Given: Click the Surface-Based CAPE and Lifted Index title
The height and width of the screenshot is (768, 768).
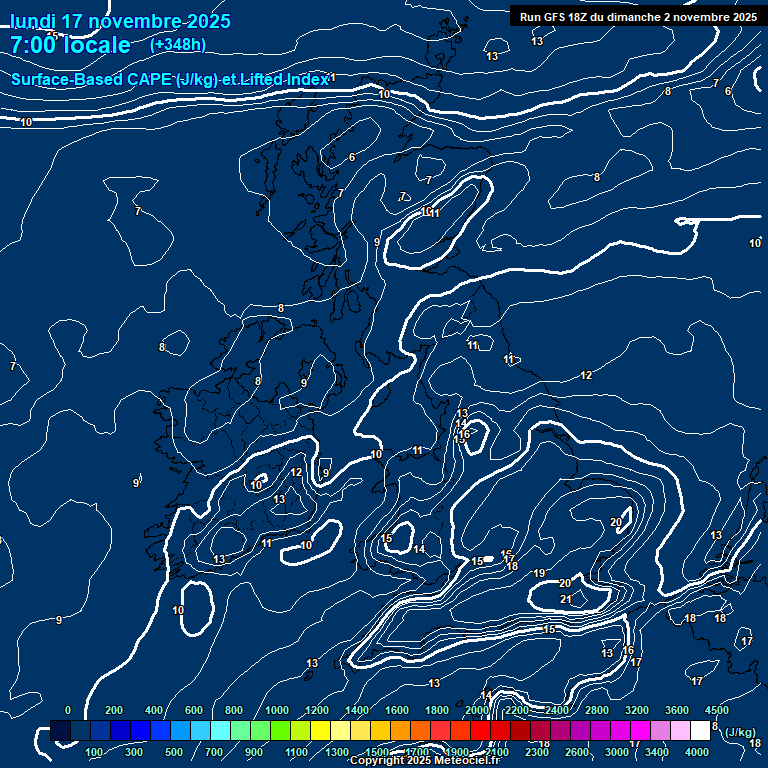Looking at the screenshot, I should (x=170, y=79).
